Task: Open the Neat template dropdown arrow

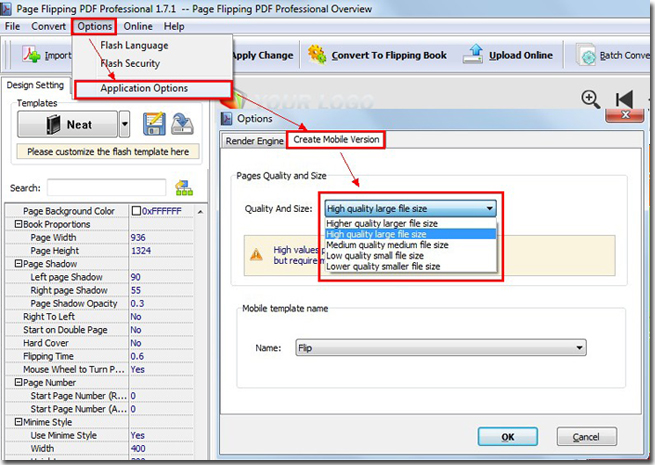Action: pyautogui.click(x=124, y=124)
